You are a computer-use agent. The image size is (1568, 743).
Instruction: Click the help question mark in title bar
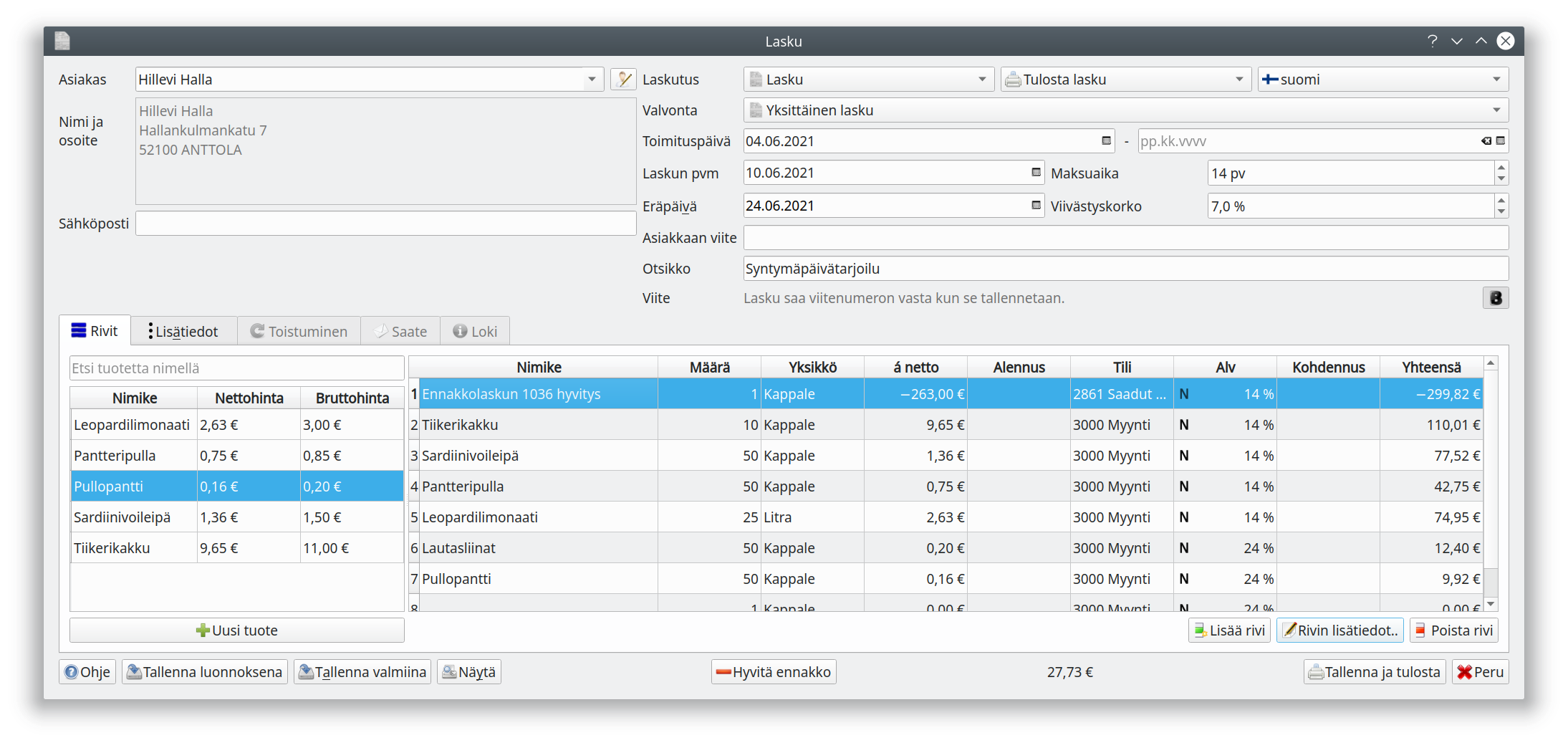pyautogui.click(x=1432, y=41)
